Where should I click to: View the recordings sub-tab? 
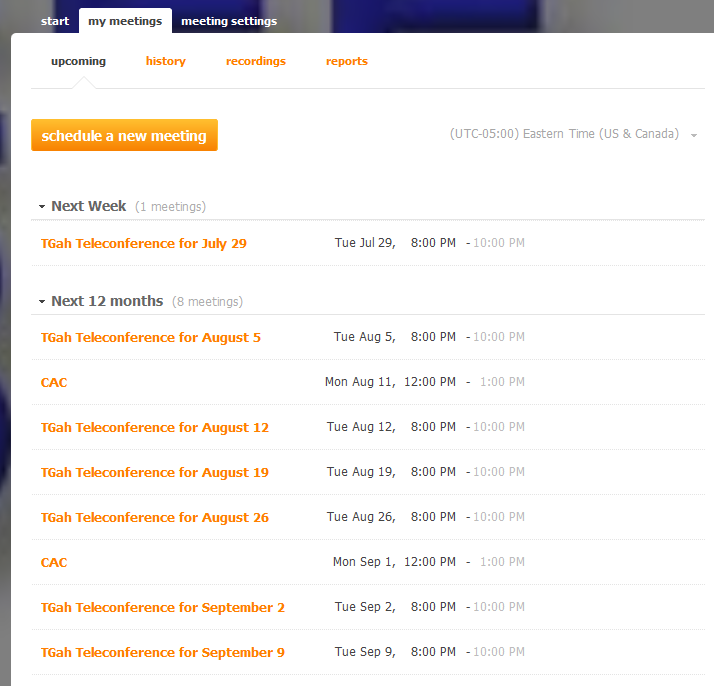point(256,61)
